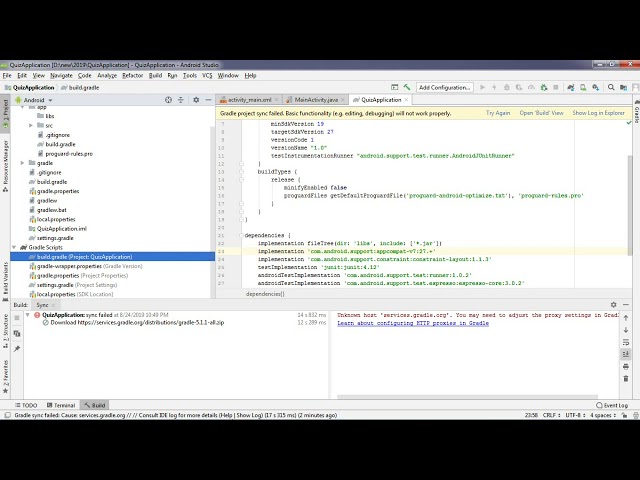This screenshot has width=640, height=480.
Task: Collapse the Gradle Scripts node
Action: coord(14,247)
